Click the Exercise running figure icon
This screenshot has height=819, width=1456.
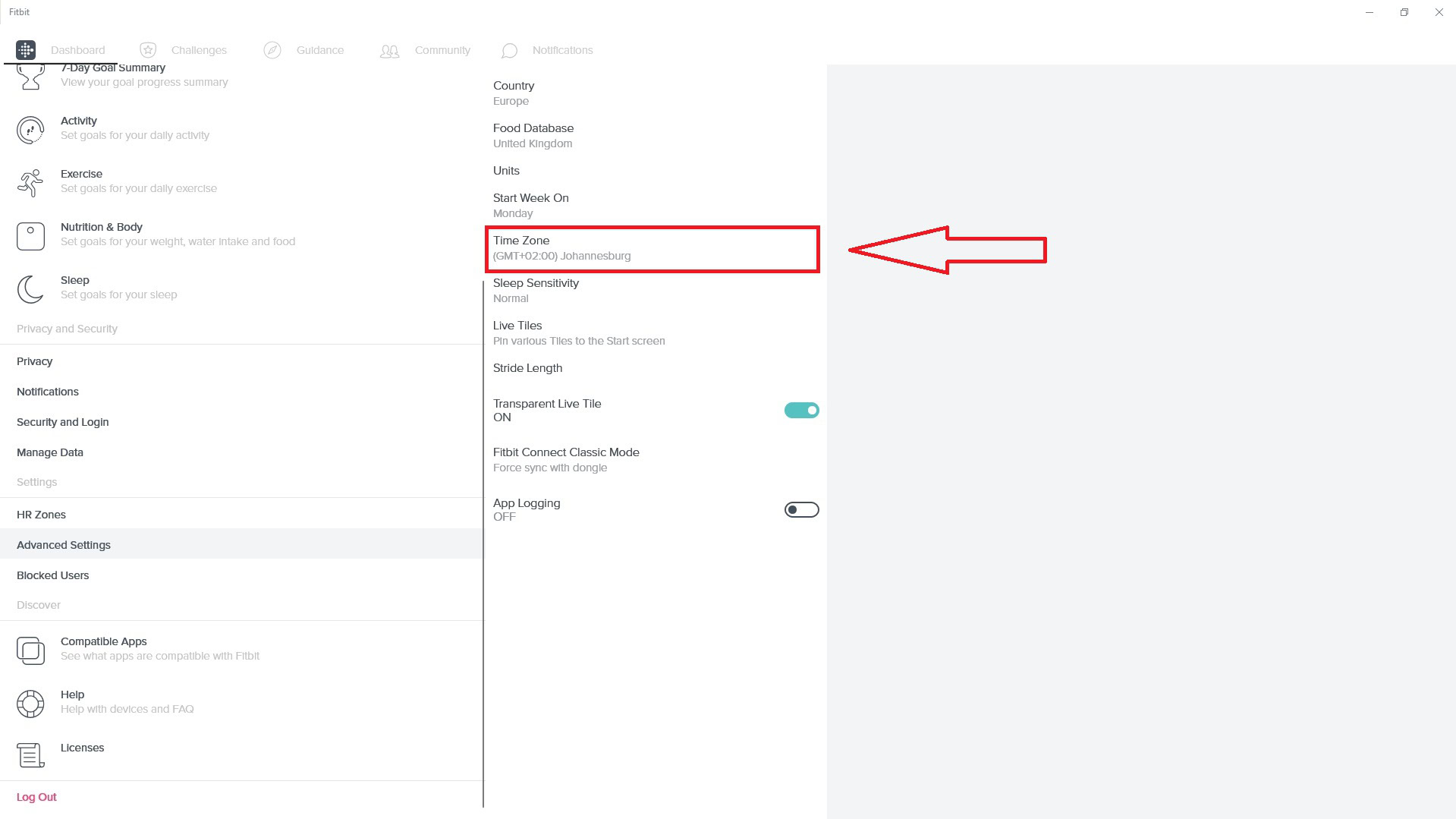(x=30, y=182)
